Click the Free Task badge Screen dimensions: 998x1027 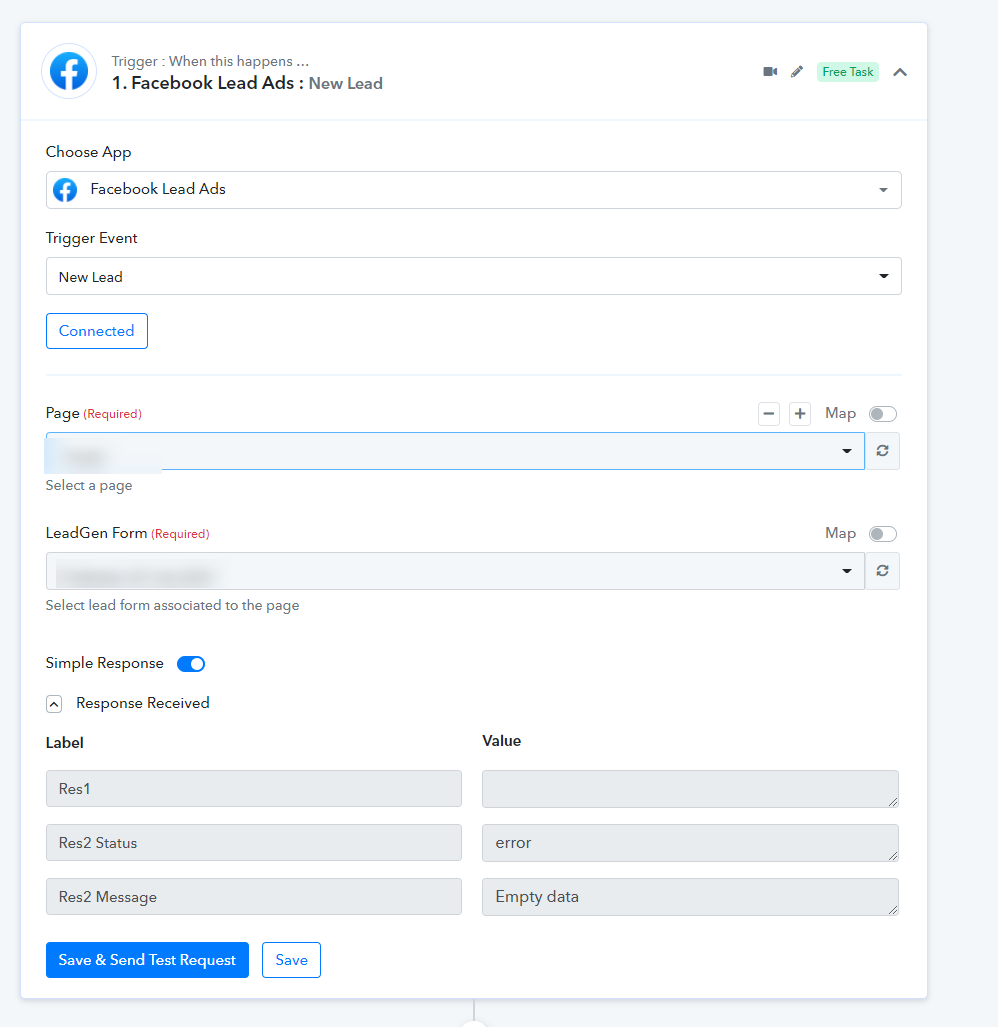pyautogui.click(x=847, y=72)
